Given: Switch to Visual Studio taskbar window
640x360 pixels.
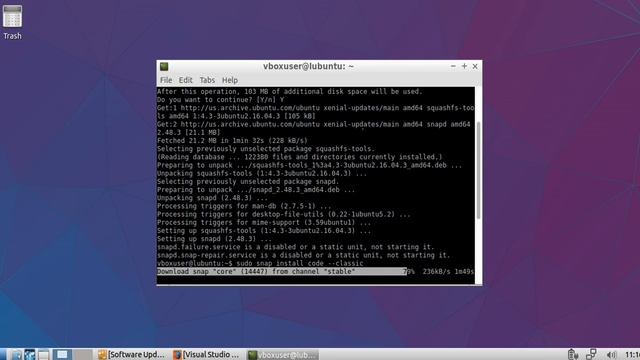Looking at the screenshot, I should tap(206, 354).
